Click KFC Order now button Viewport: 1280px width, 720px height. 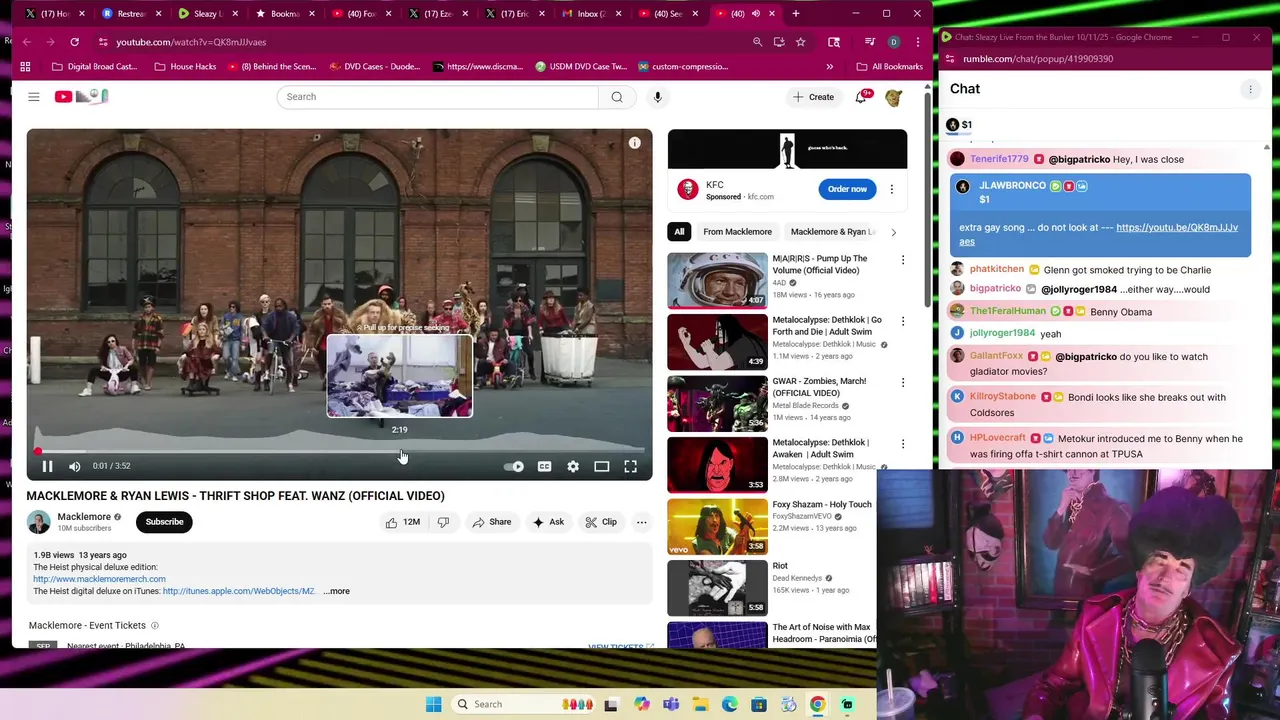coord(847,189)
